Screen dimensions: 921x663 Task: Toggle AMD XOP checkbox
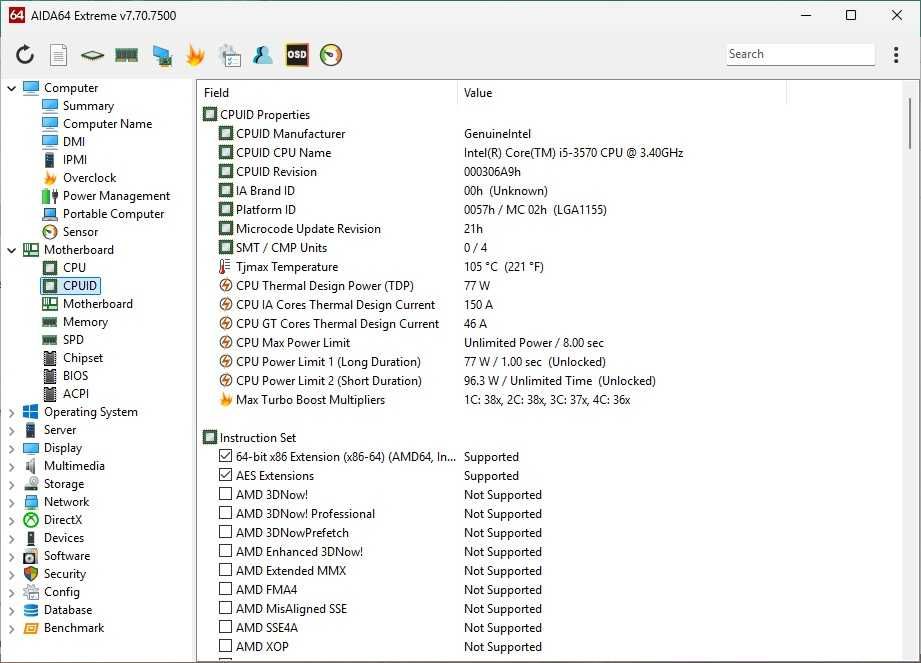tap(225, 645)
